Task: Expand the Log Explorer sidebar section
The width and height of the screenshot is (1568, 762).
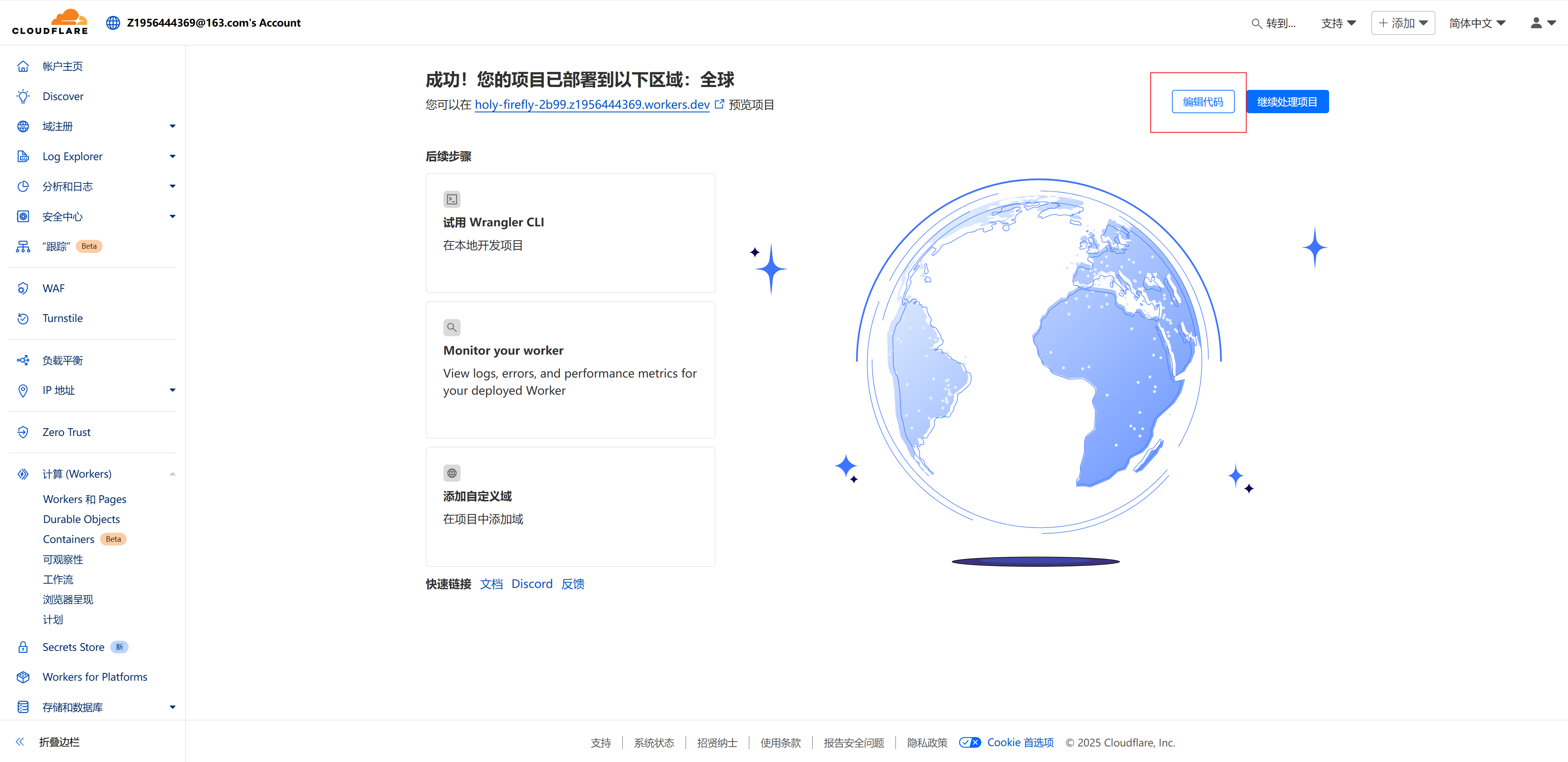Action: (x=172, y=156)
